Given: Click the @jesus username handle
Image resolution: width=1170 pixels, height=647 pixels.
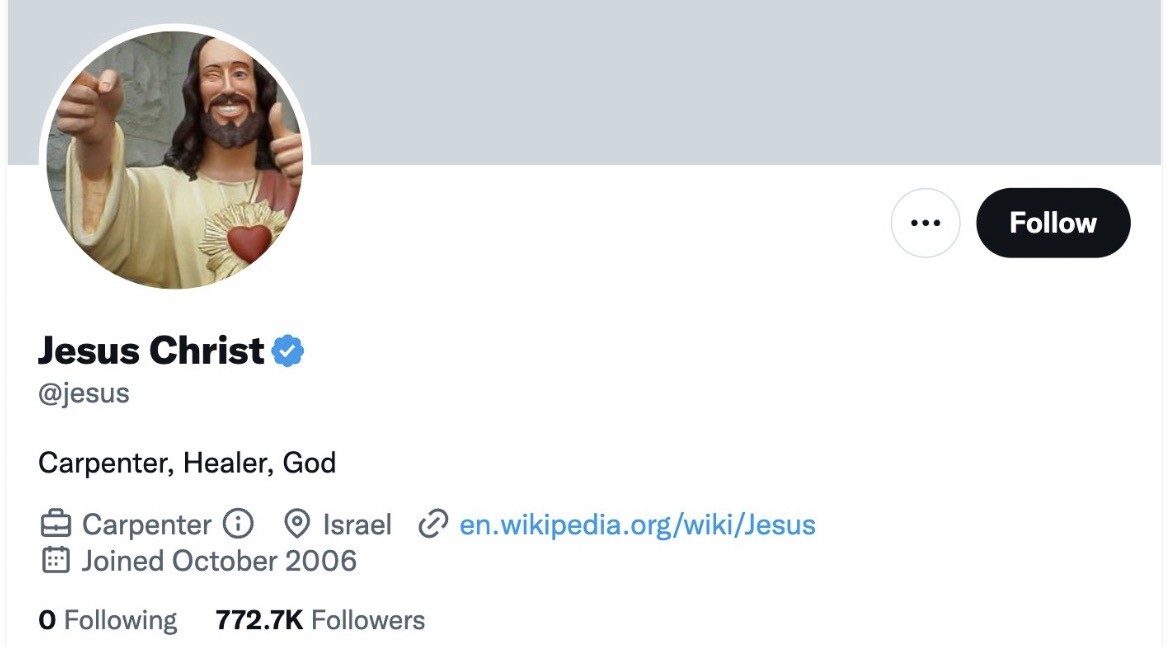Looking at the screenshot, I should point(84,393).
